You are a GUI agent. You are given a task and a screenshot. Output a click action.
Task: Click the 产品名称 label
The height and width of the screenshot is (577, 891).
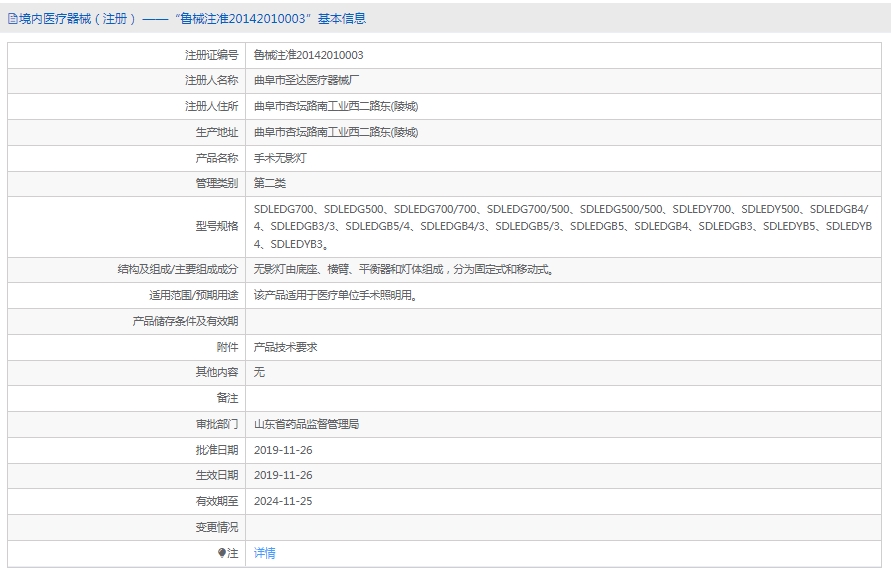pos(217,158)
